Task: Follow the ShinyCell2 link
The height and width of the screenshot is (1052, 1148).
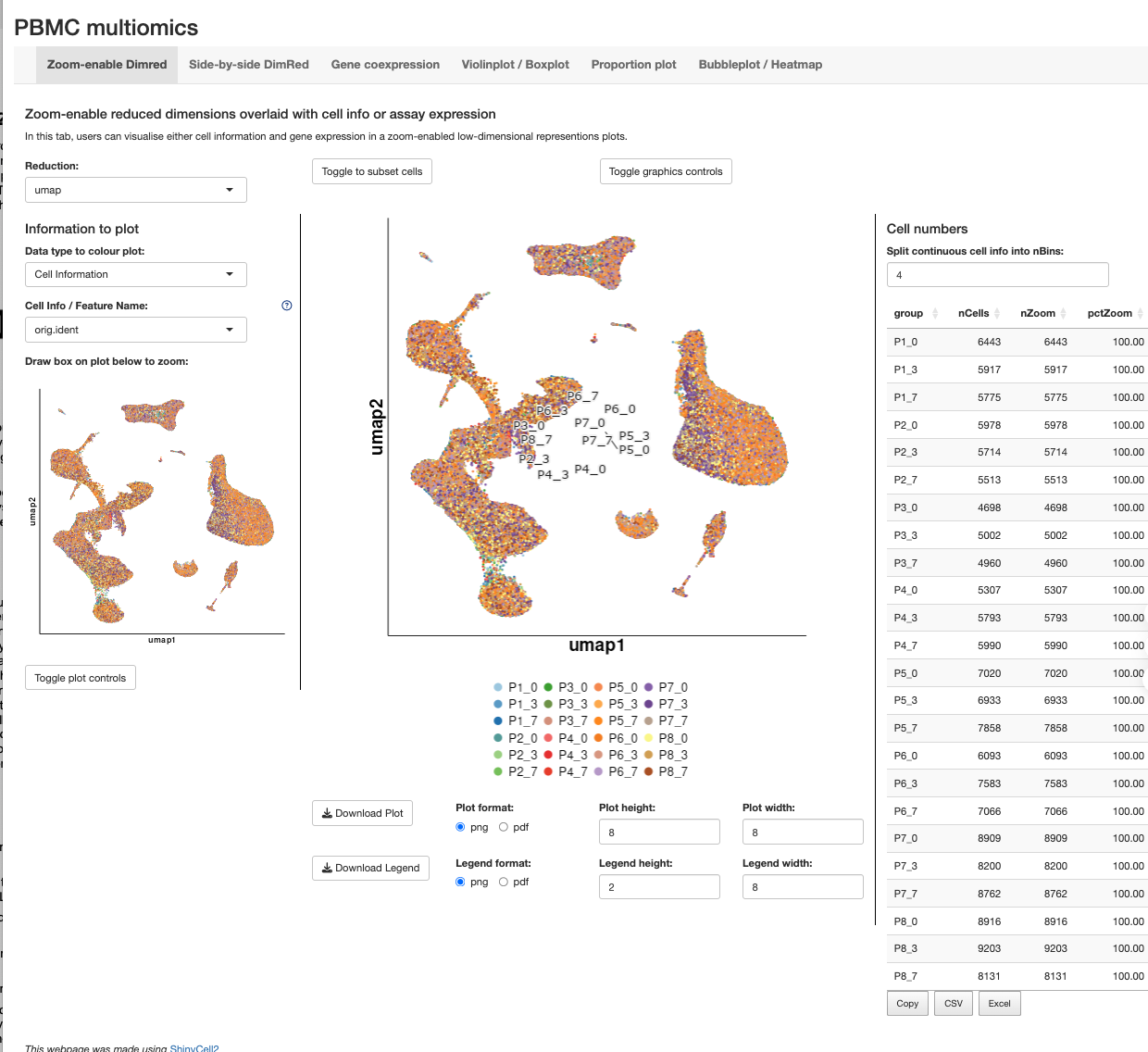Action: pos(194,1048)
